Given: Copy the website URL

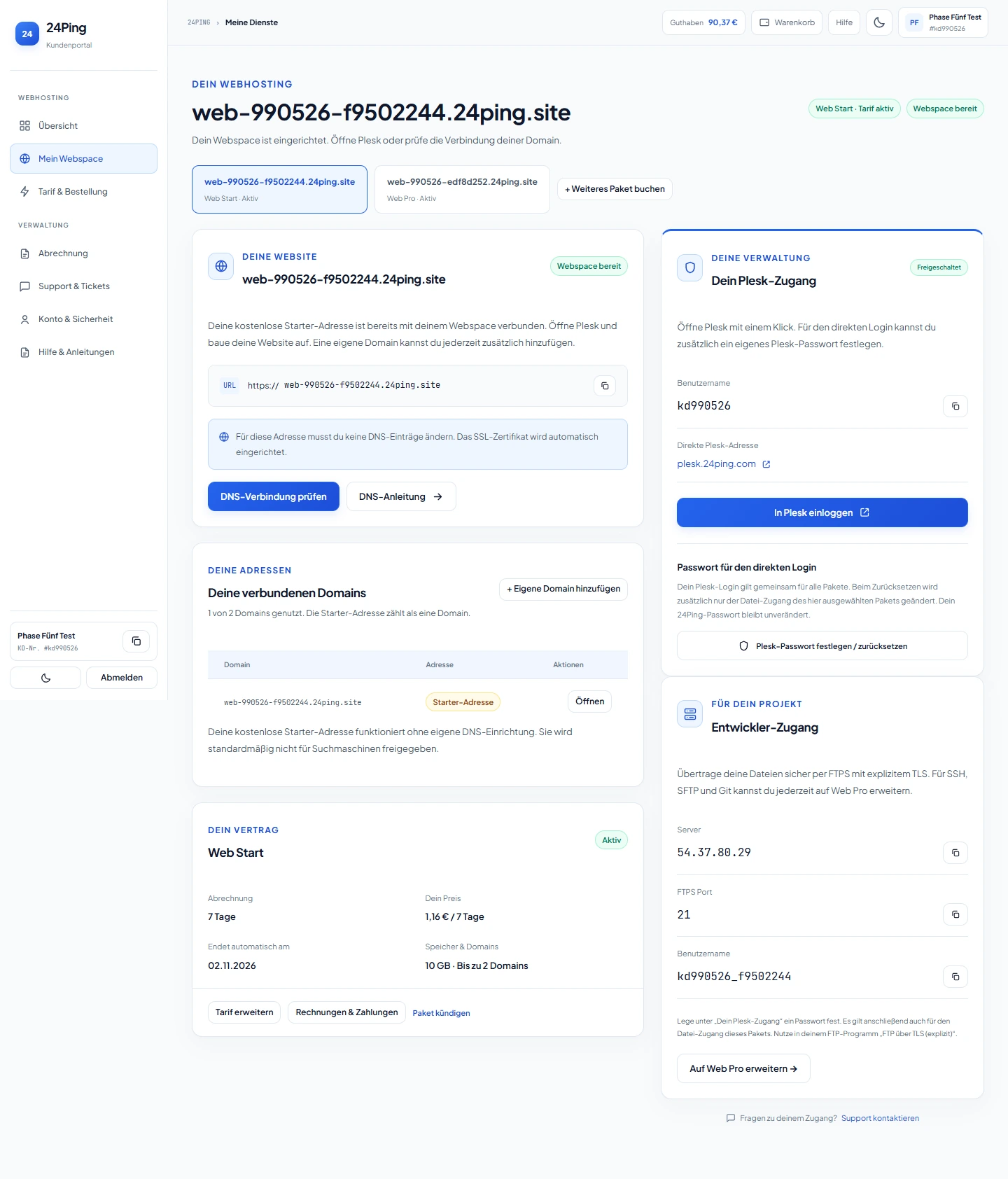Looking at the screenshot, I should pyautogui.click(x=605, y=386).
